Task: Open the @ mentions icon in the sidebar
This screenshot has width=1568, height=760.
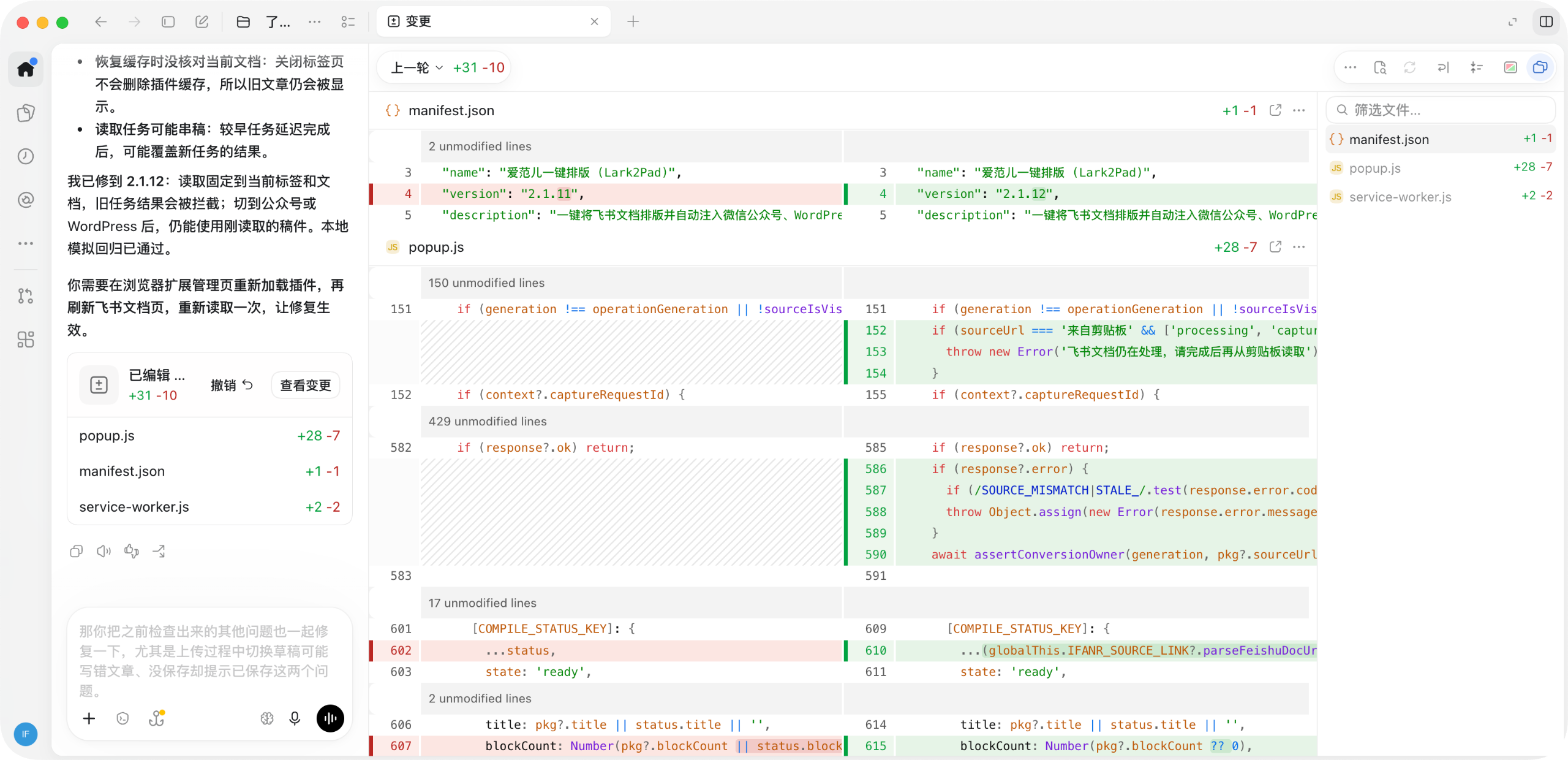Action: [26, 200]
